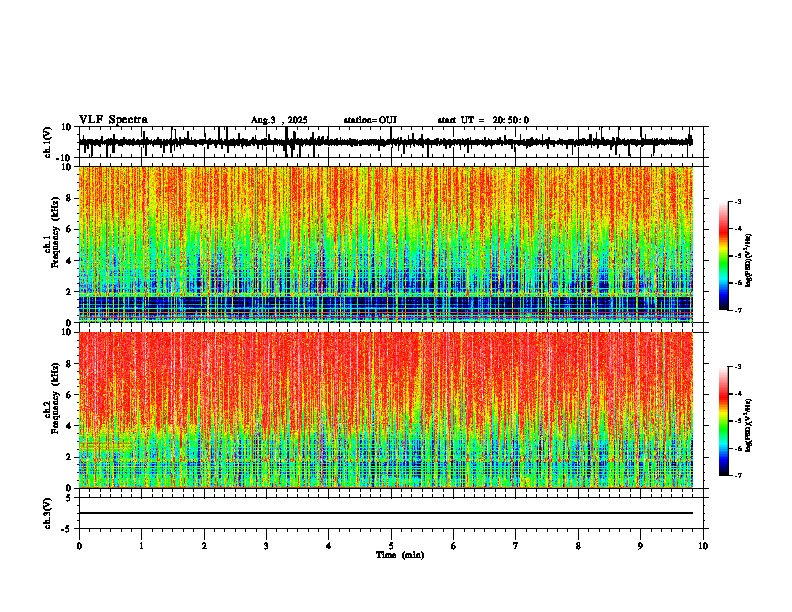Click the "8" kHz tick on ch.1 spectrogram
Screen dimensions: 792x612
pyautogui.click(x=69, y=198)
